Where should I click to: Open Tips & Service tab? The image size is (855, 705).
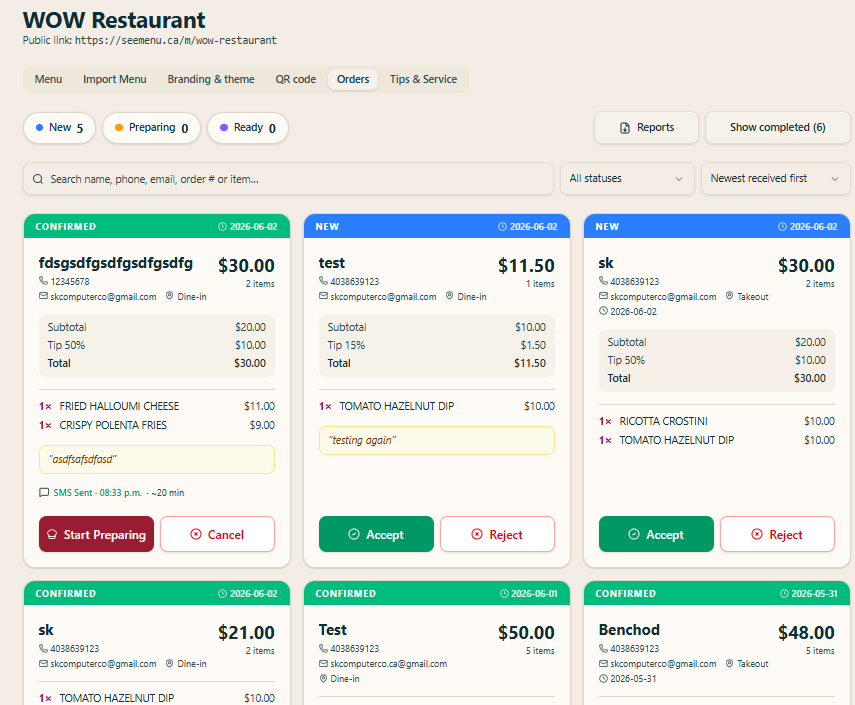(423, 79)
